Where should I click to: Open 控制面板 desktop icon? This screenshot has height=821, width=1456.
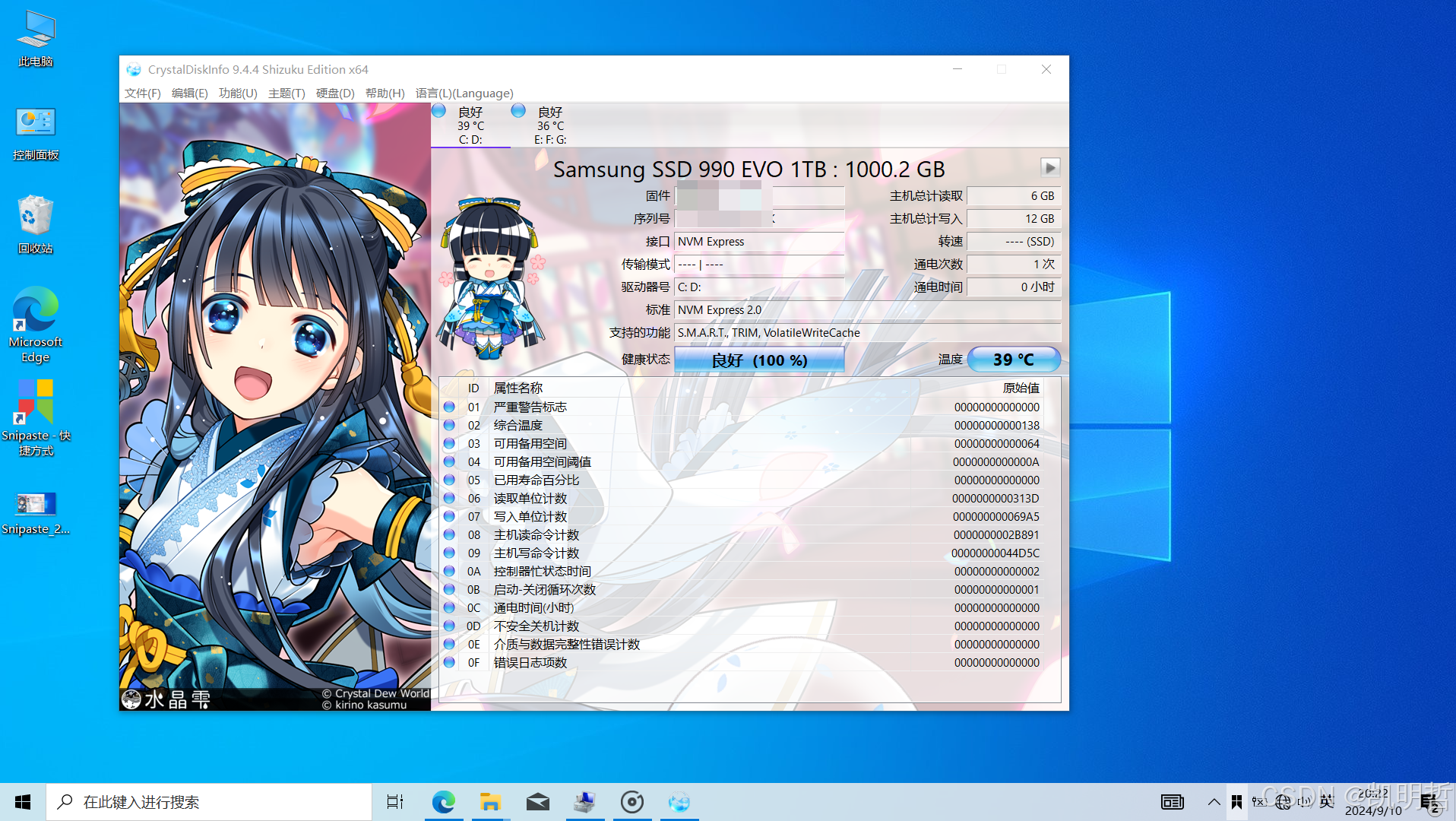click(x=36, y=133)
